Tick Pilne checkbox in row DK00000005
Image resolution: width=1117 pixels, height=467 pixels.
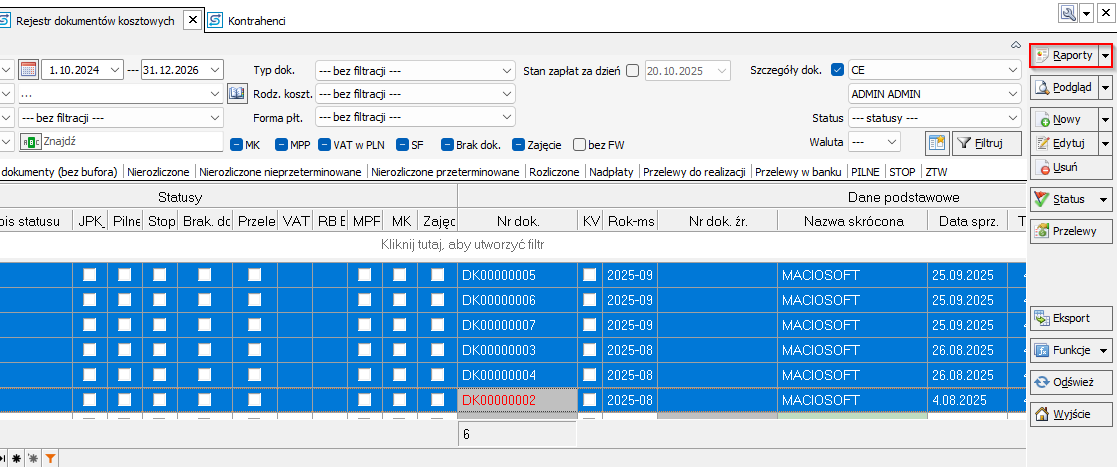(x=125, y=275)
